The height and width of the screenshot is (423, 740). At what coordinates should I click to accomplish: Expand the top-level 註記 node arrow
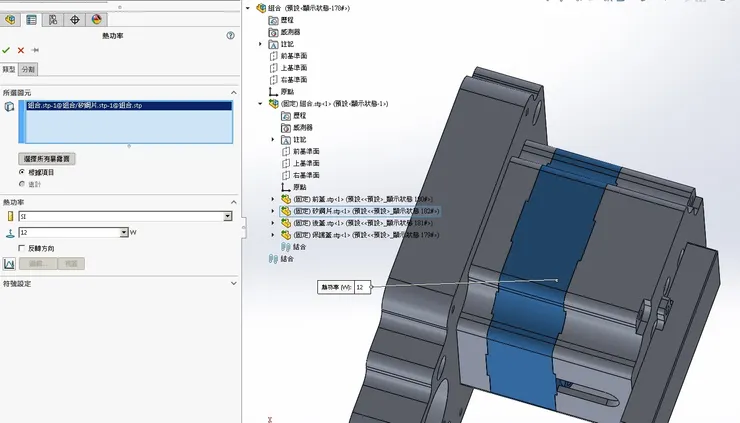260,44
